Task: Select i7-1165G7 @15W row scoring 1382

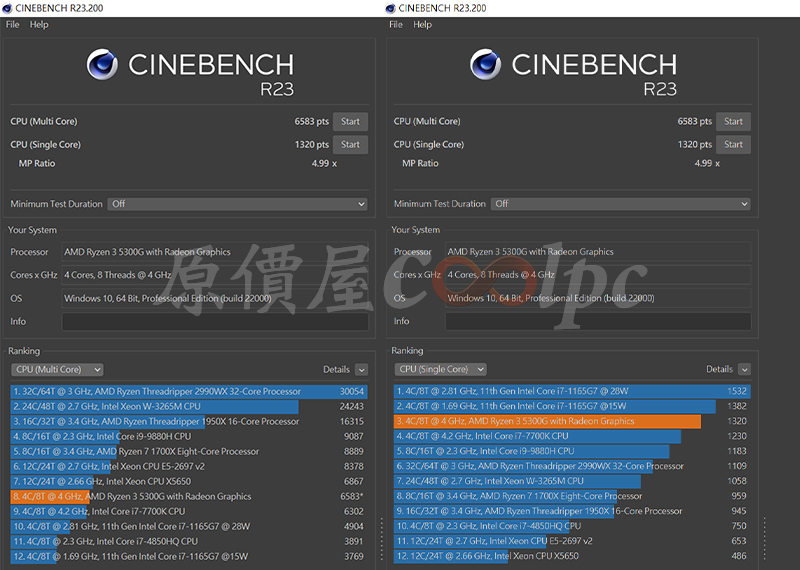Action: click(x=572, y=406)
